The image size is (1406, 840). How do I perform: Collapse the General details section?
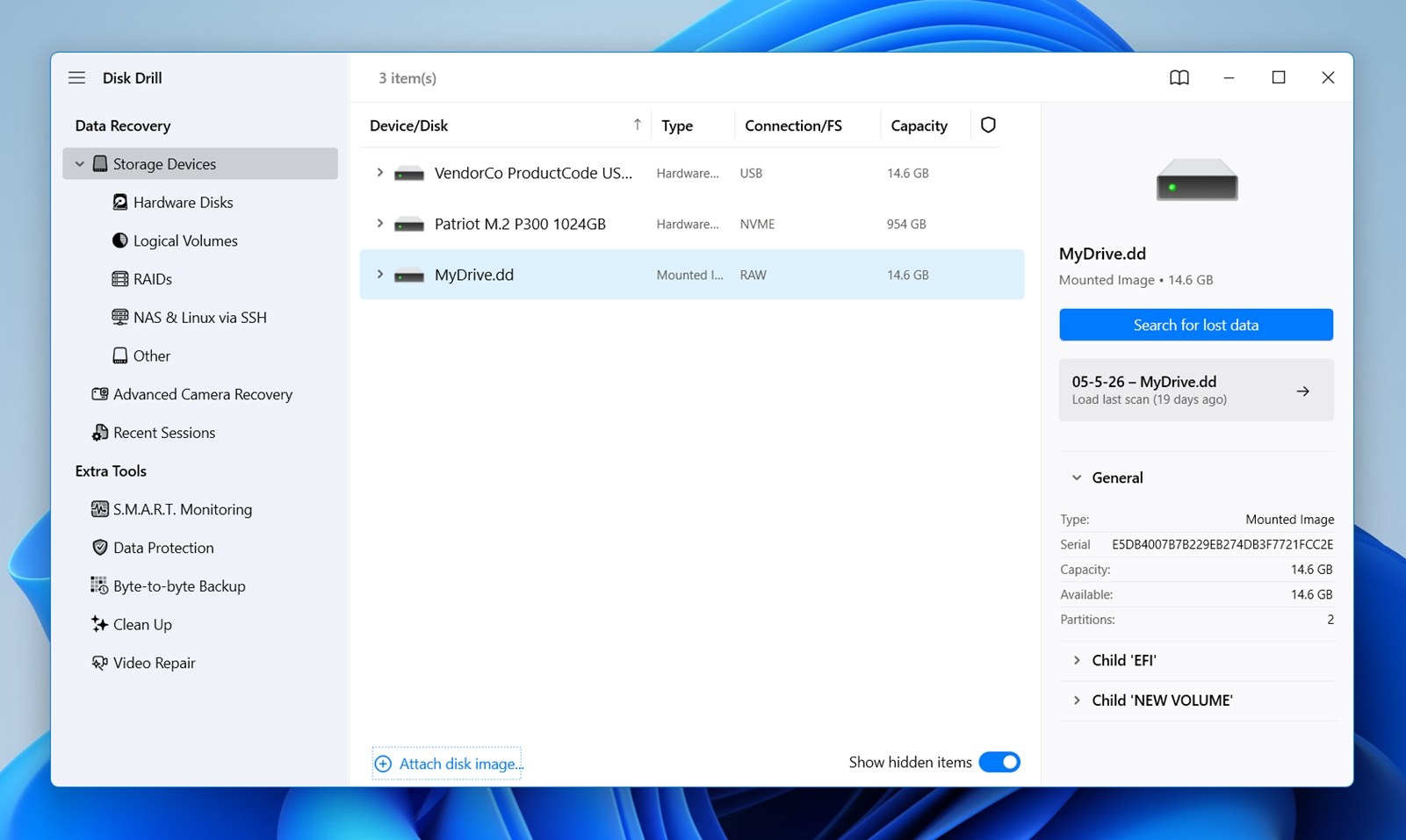click(1077, 478)
